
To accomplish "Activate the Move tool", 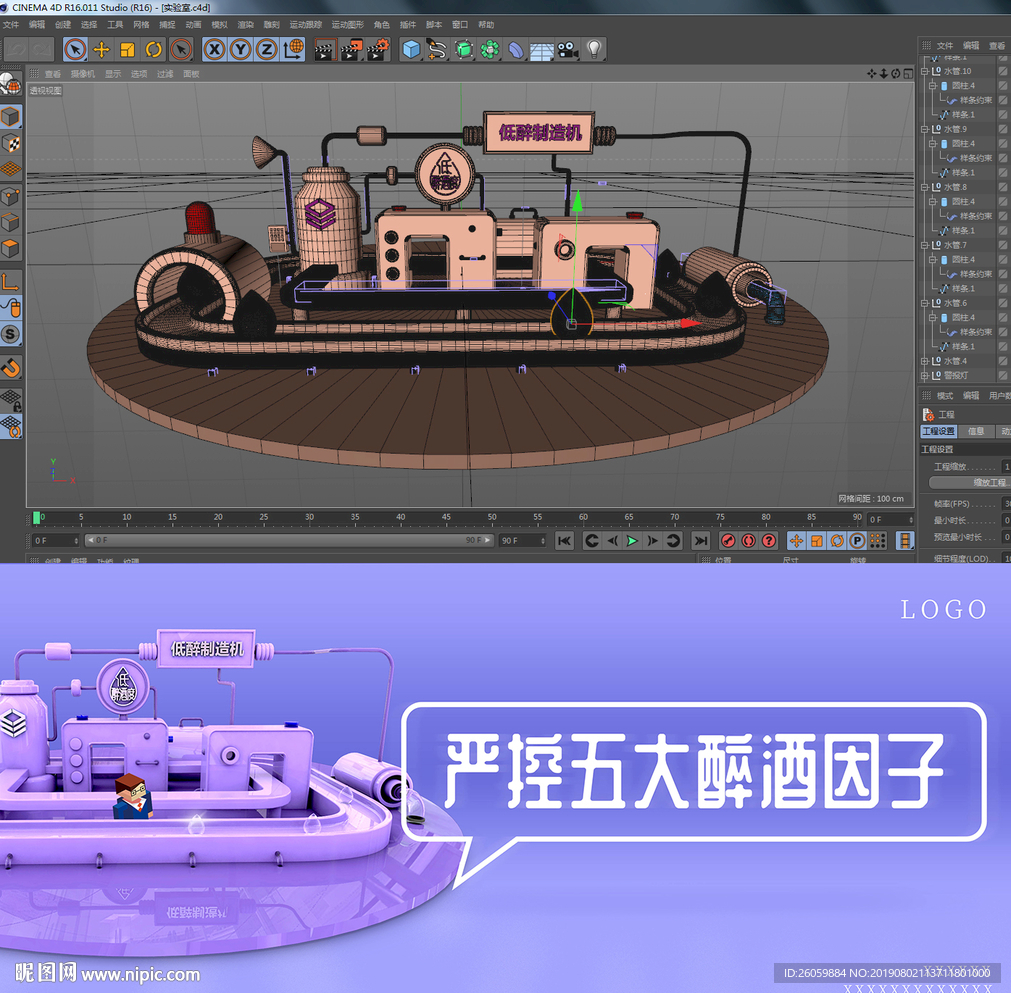I will (101, 49).
